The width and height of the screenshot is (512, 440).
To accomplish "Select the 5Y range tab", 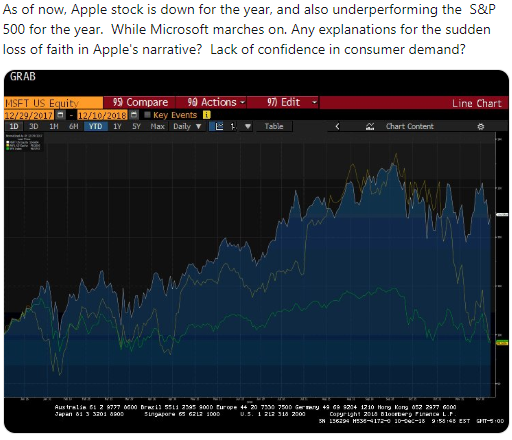I will pyautogui.click(x=136, y=126).
